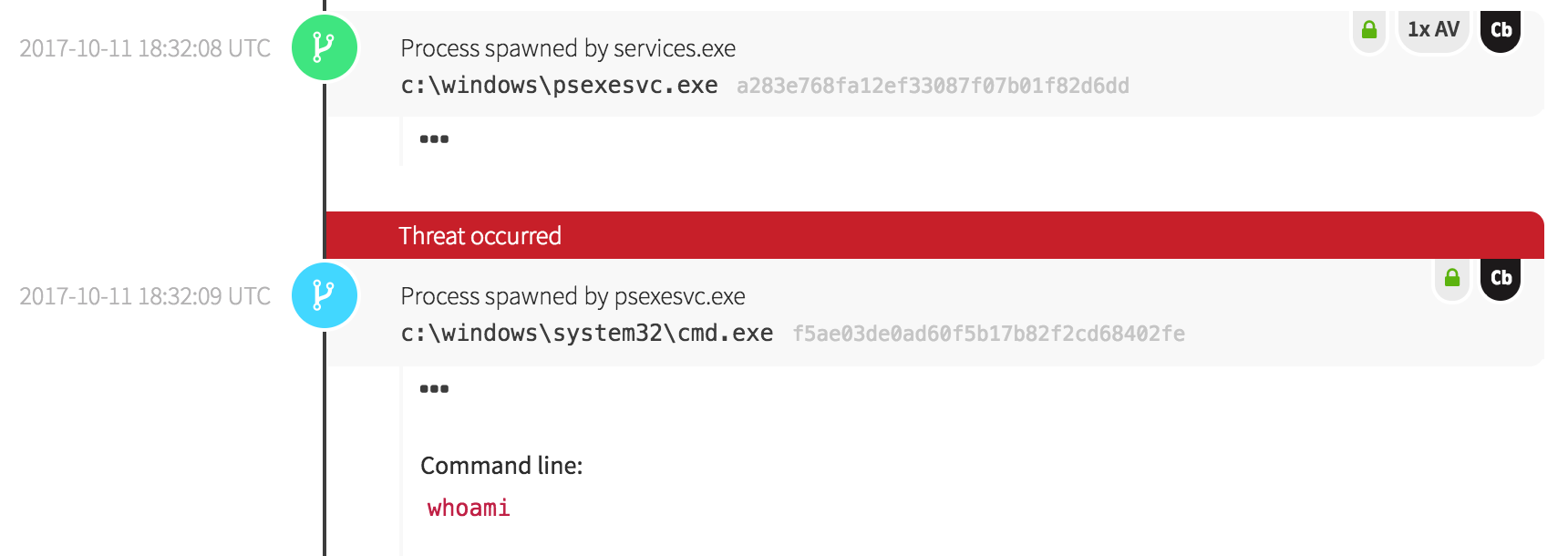
Task: Select the c:\windows\psexesvc.exe path
Action: [x=559, y=86]
